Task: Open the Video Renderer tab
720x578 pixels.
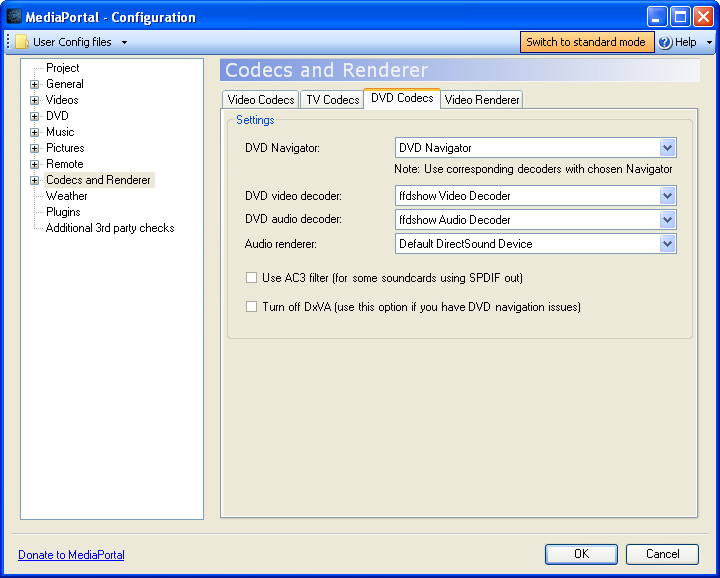Action: coord(481,100)
